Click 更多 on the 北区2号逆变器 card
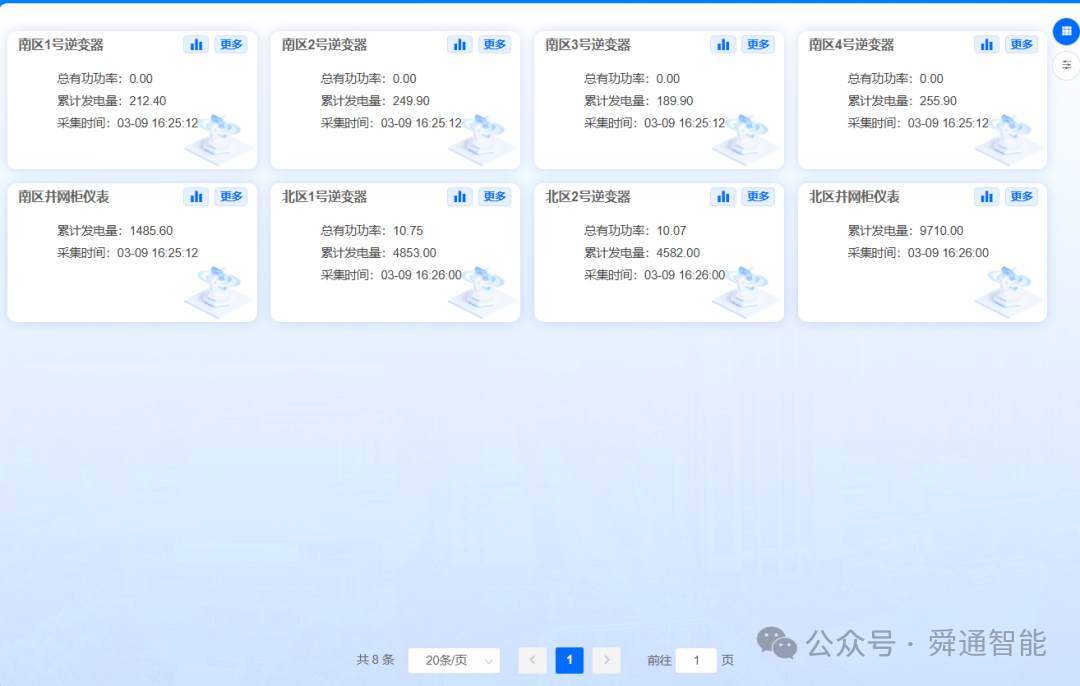Image resolution: width=1080 pixels, height=686 pixels. (x=758, y=196)
